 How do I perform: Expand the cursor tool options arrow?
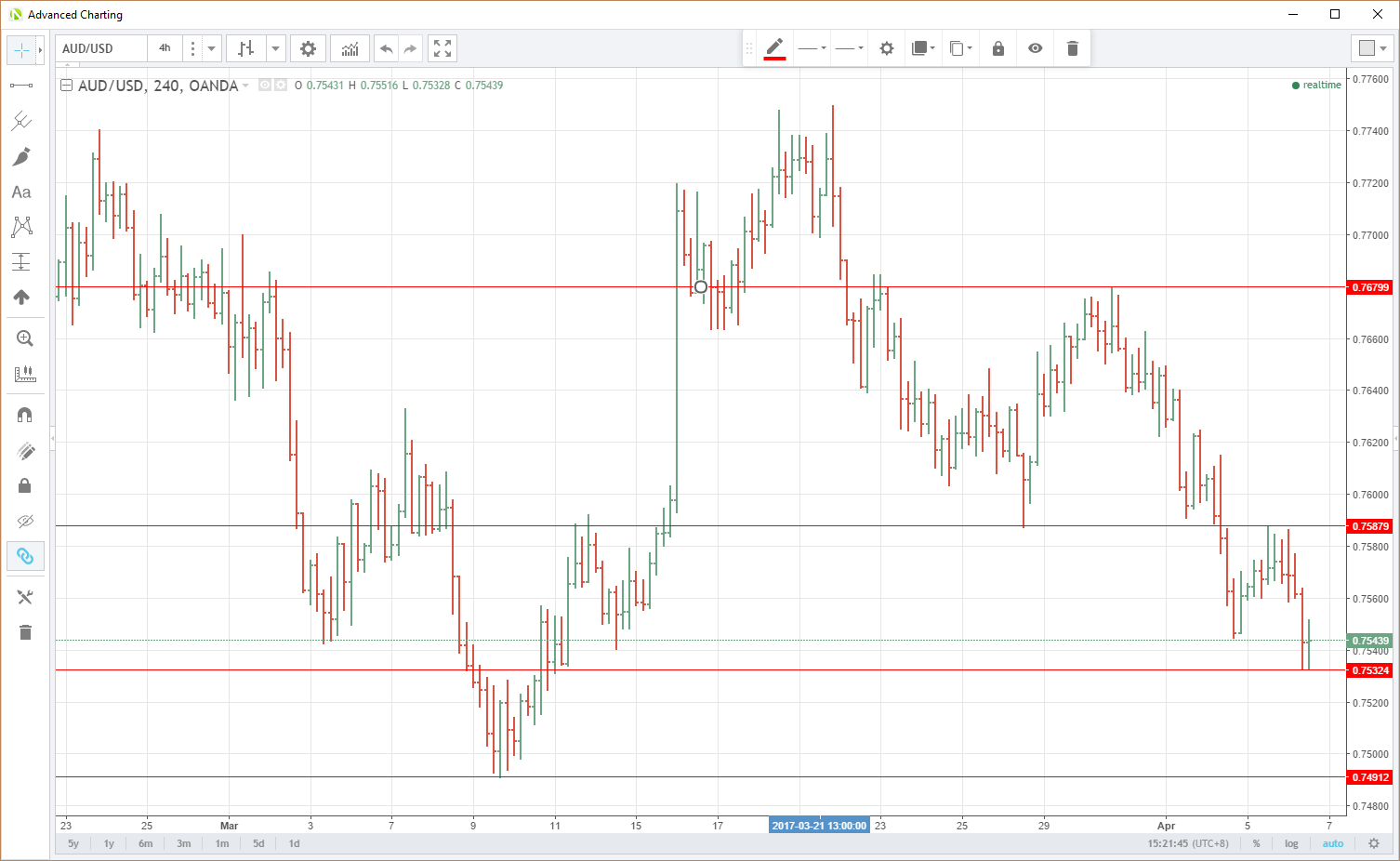tap(40, 50)
